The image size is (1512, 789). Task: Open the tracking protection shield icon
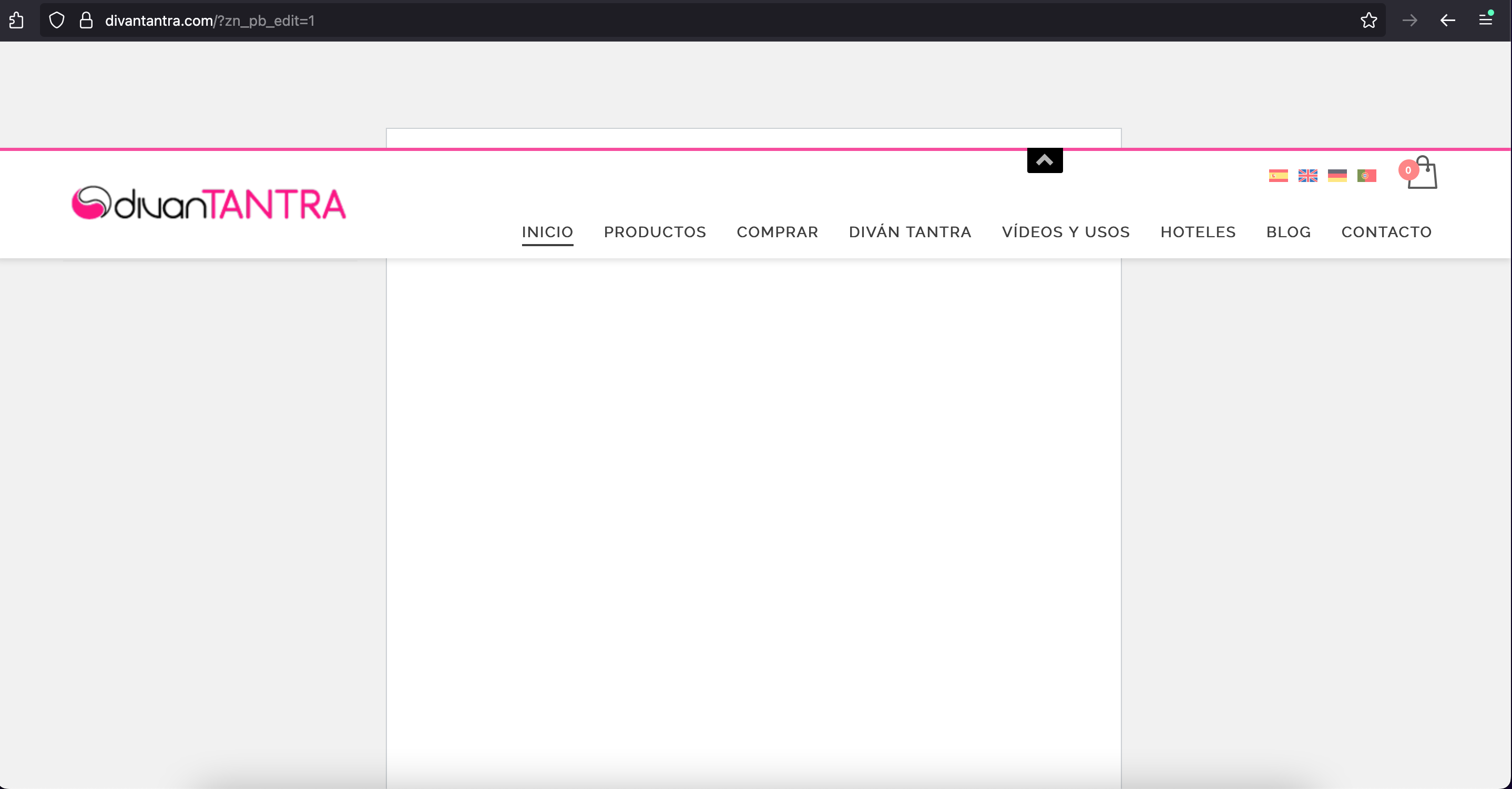[56, 21]
